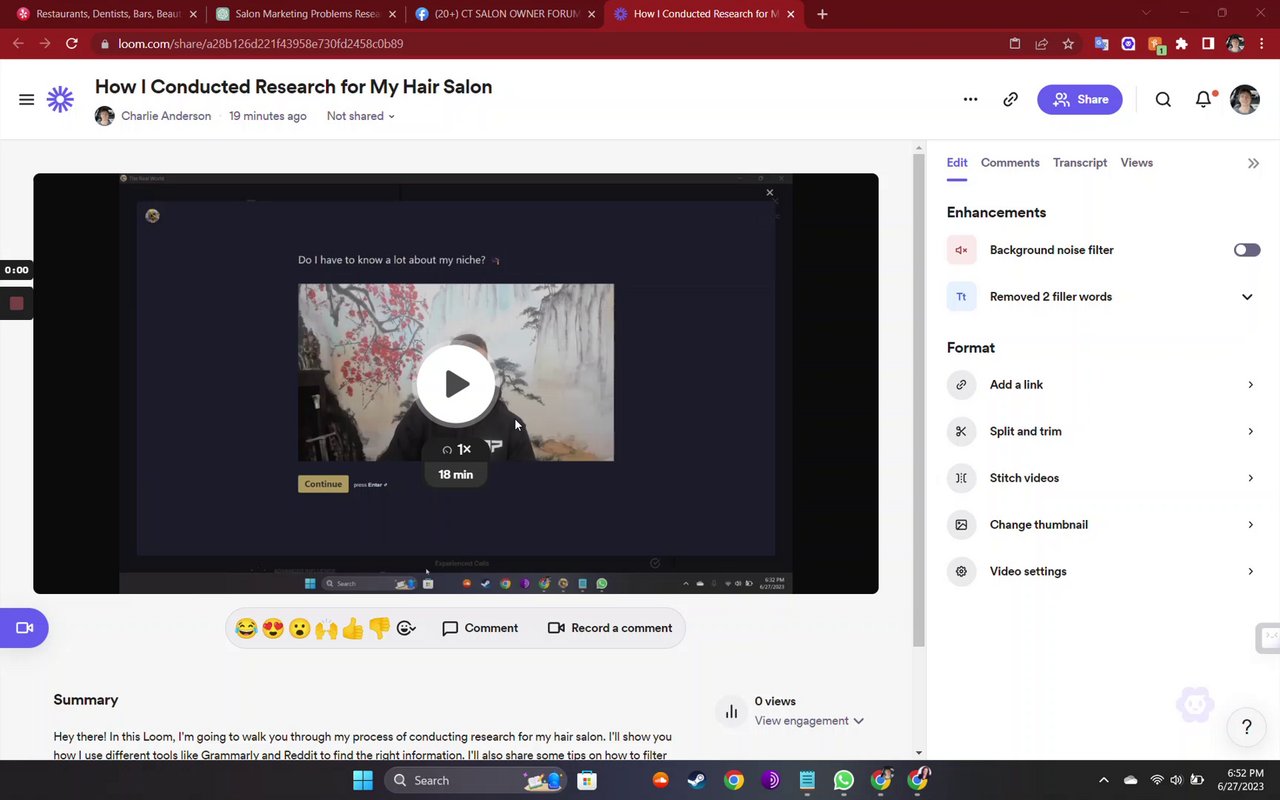Screen dimensions: 1280x800
Task: Open Chrome's share page icon
Action: point(1041,44)
